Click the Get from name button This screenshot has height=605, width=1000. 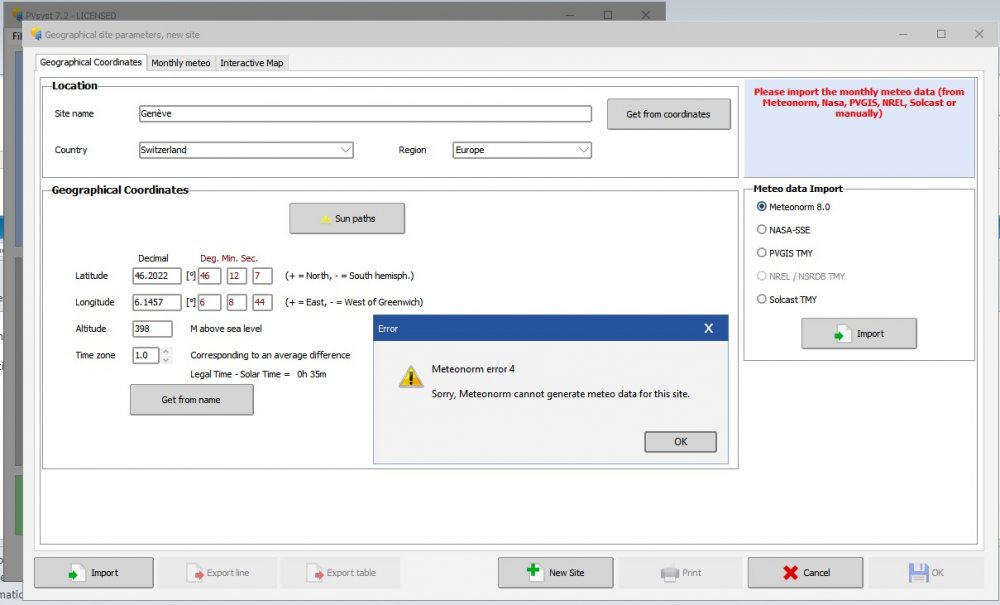191,400
